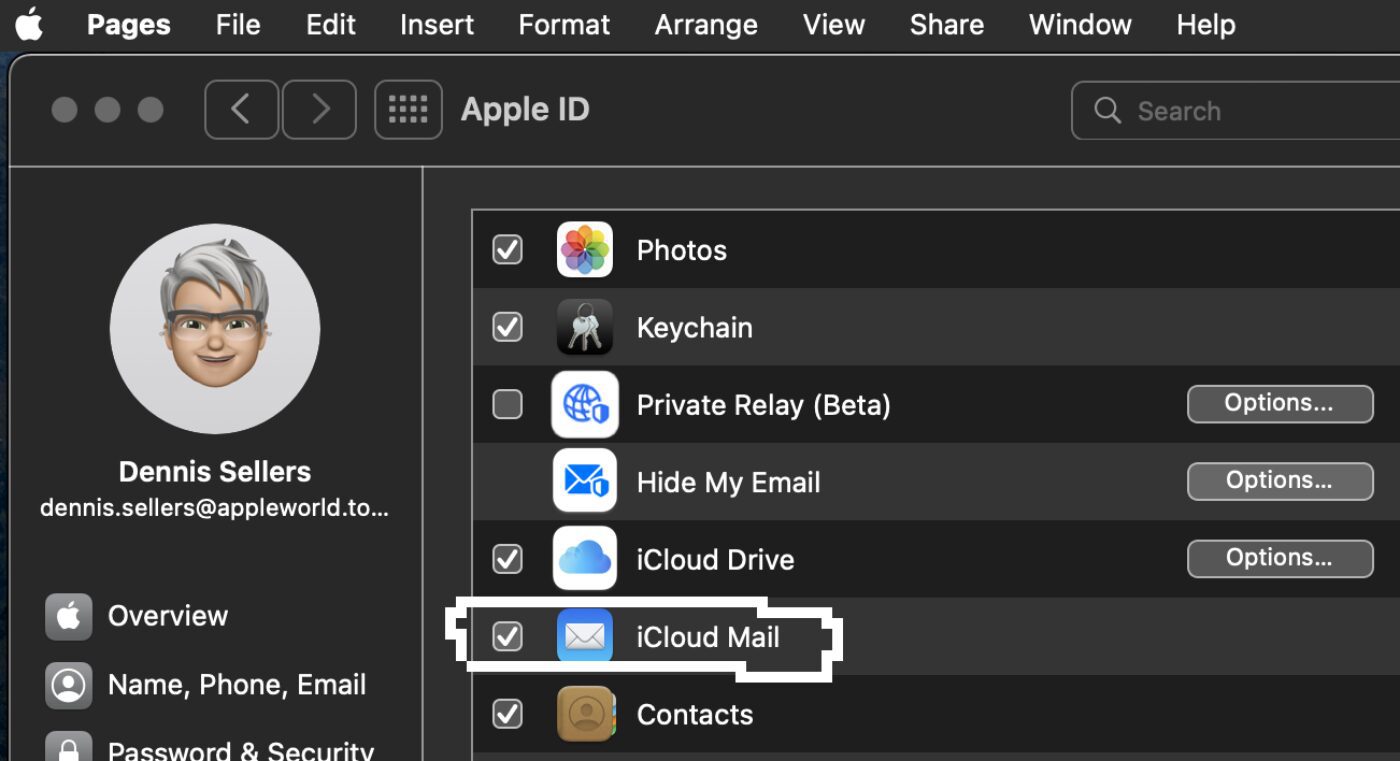Uncheck the Keychain checkbox
Image resolution: width=1400 pixels, height=761 pixels.
[x=508, y=327]
